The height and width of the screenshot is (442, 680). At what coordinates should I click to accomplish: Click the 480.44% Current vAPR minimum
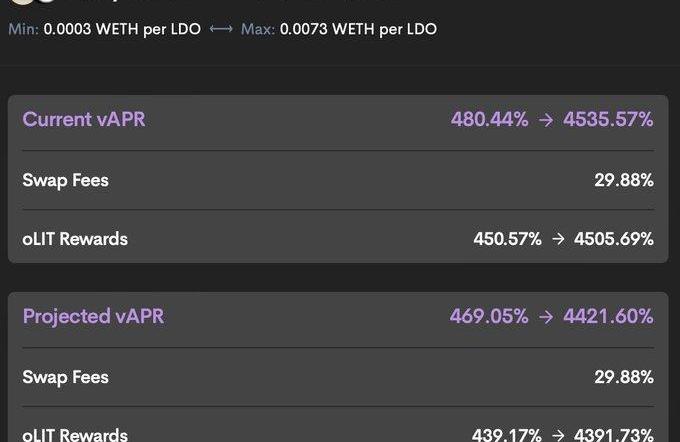click(x=490, y=120)
